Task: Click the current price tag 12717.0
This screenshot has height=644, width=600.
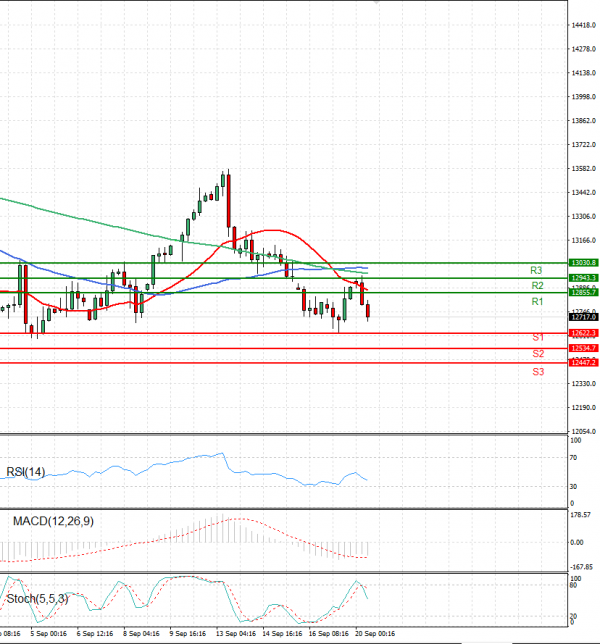Action: (583, 317)
